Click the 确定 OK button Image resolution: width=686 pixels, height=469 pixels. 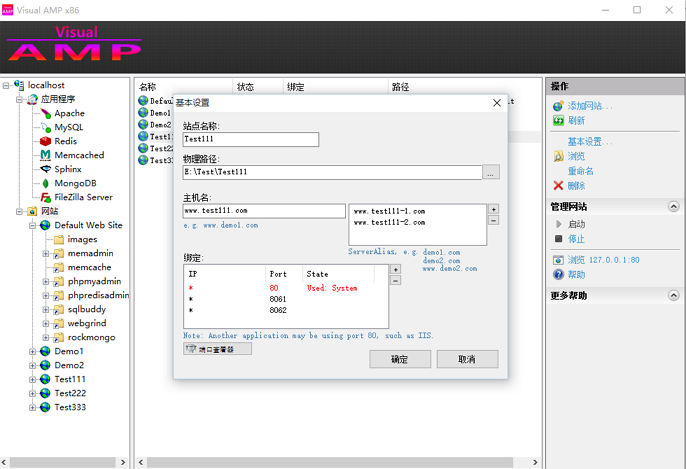tap(400, 359)
